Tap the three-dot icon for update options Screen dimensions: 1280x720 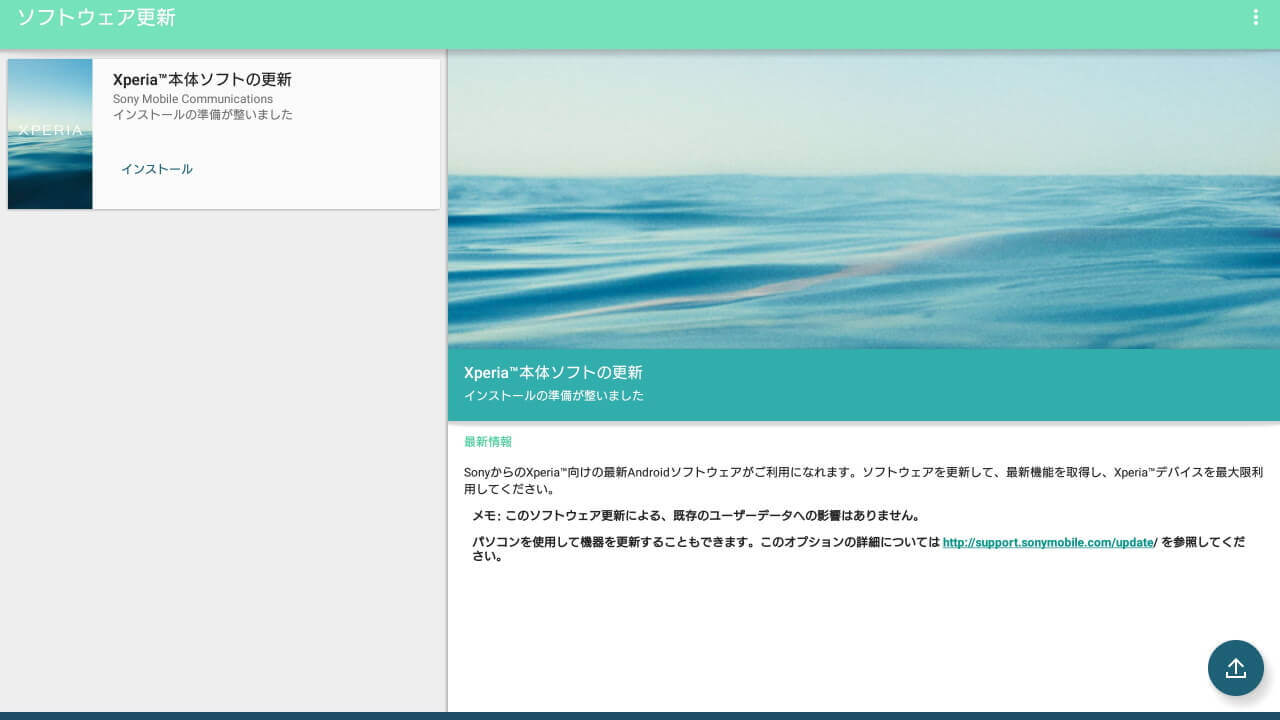pos(1256,17)
